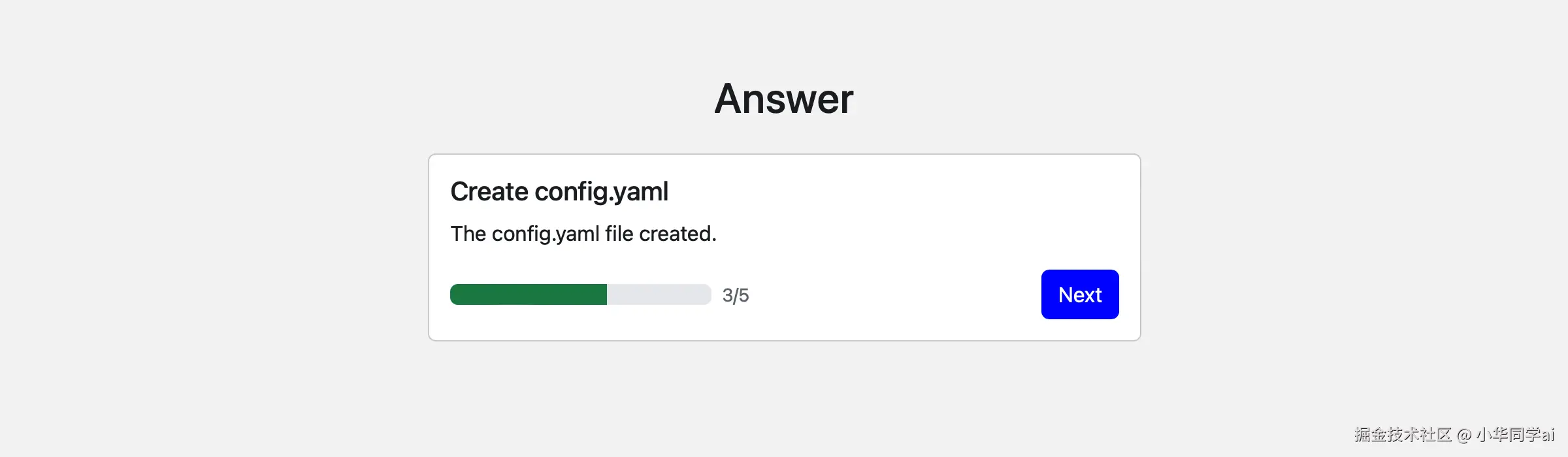Click the filled portion of the progress bar

[x=528, y=294]
